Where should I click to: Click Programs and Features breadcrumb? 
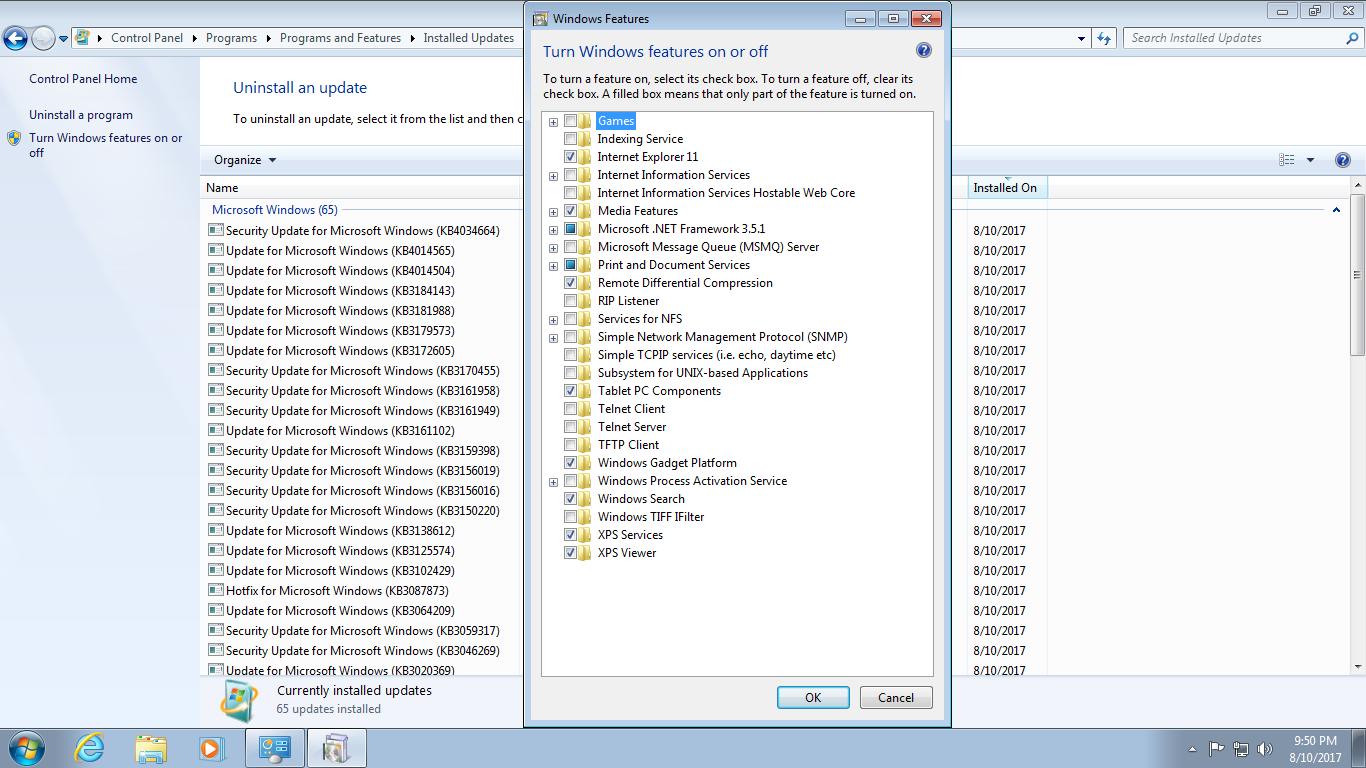coord(340,38)
